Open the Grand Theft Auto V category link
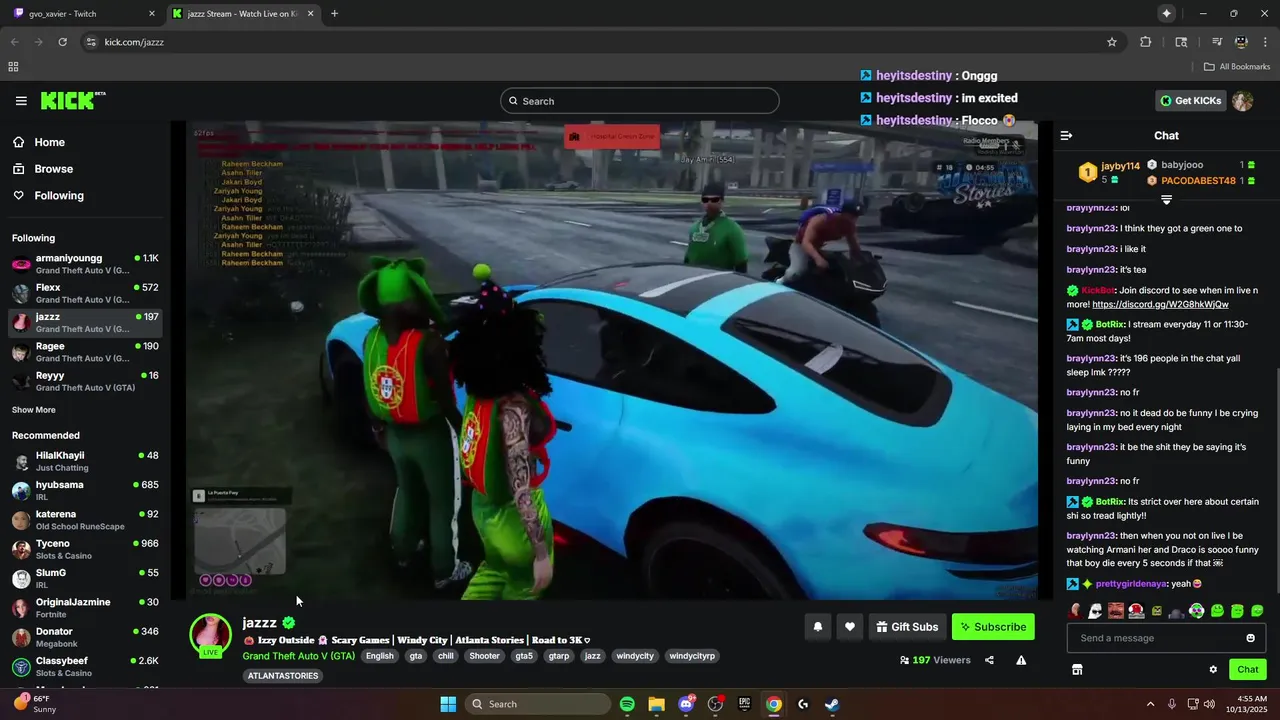The image size is (1280, 720). click(x=298, y=656)
